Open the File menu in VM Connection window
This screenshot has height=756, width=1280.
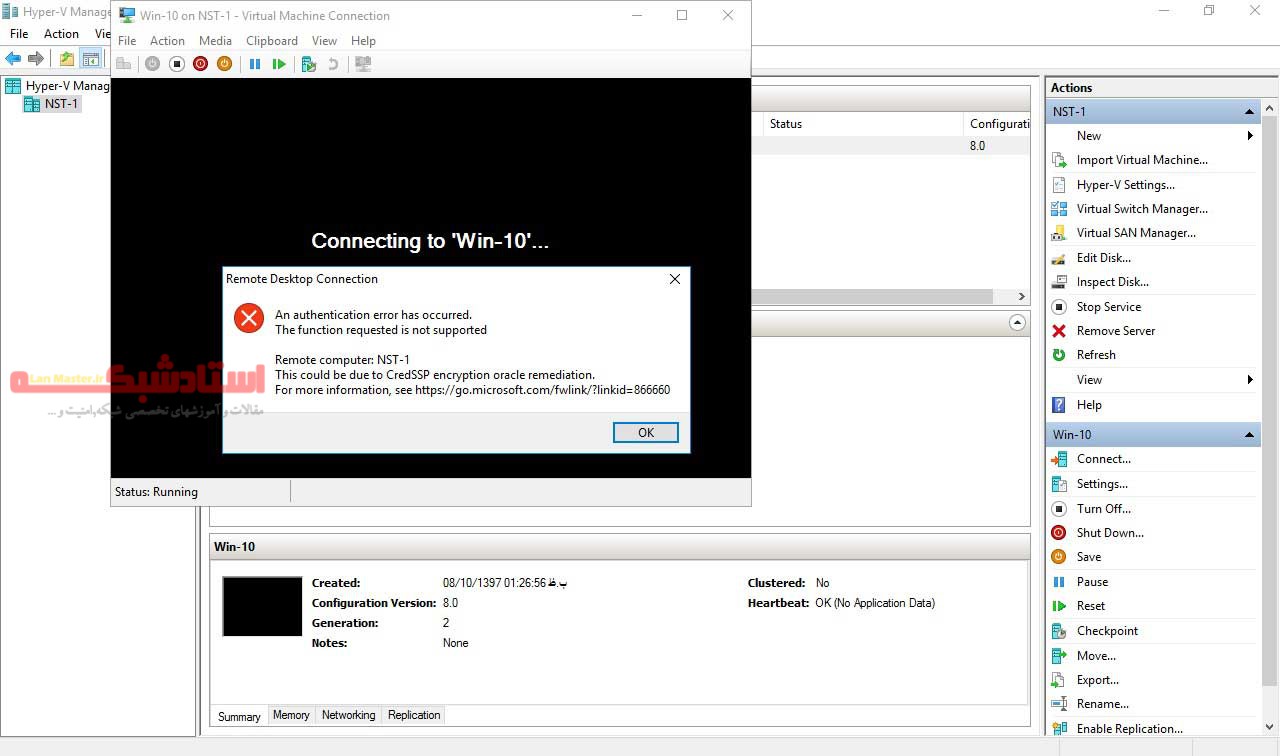127,41
